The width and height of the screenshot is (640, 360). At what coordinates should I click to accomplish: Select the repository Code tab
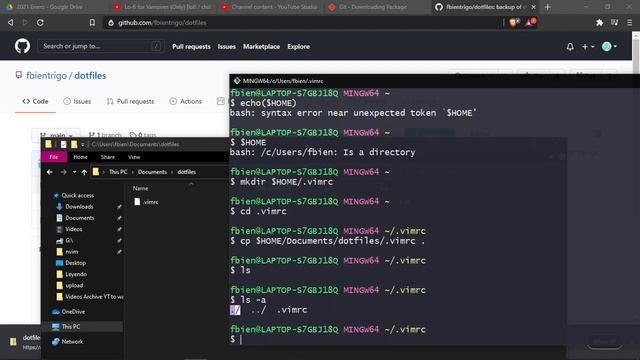pyautogui.click(x=35, y=101)
